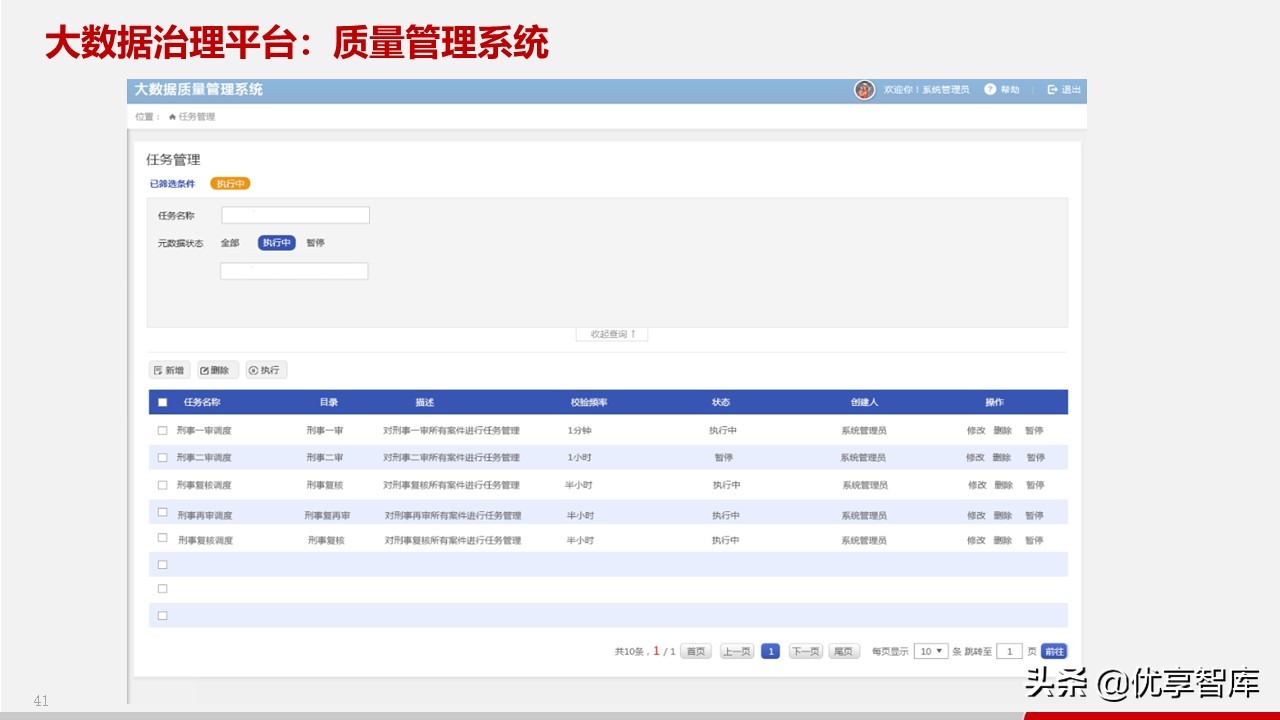Click the 1小时 frequency cell
The image size is (1280, 720).
[x=581, y=458]
